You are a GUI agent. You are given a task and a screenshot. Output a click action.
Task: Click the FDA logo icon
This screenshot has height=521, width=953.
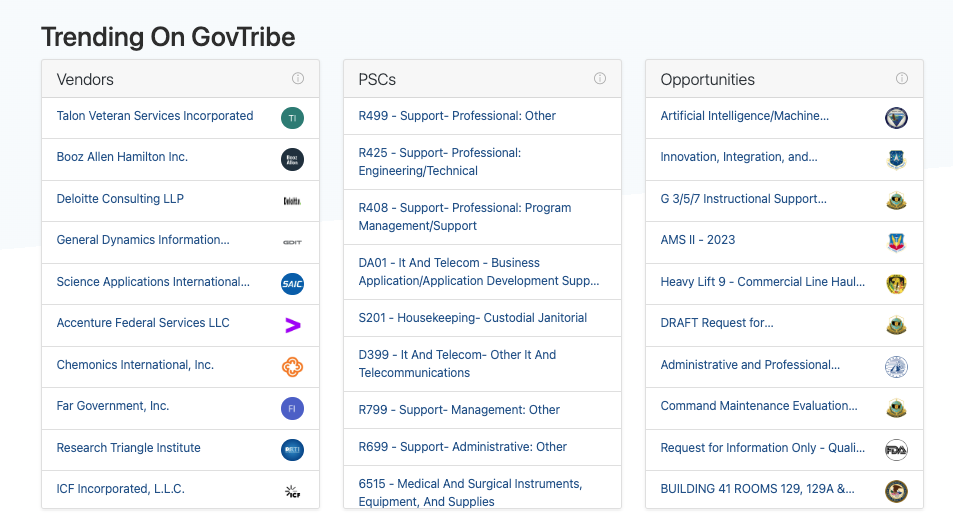pyautogui.click(x=896, y=450)
